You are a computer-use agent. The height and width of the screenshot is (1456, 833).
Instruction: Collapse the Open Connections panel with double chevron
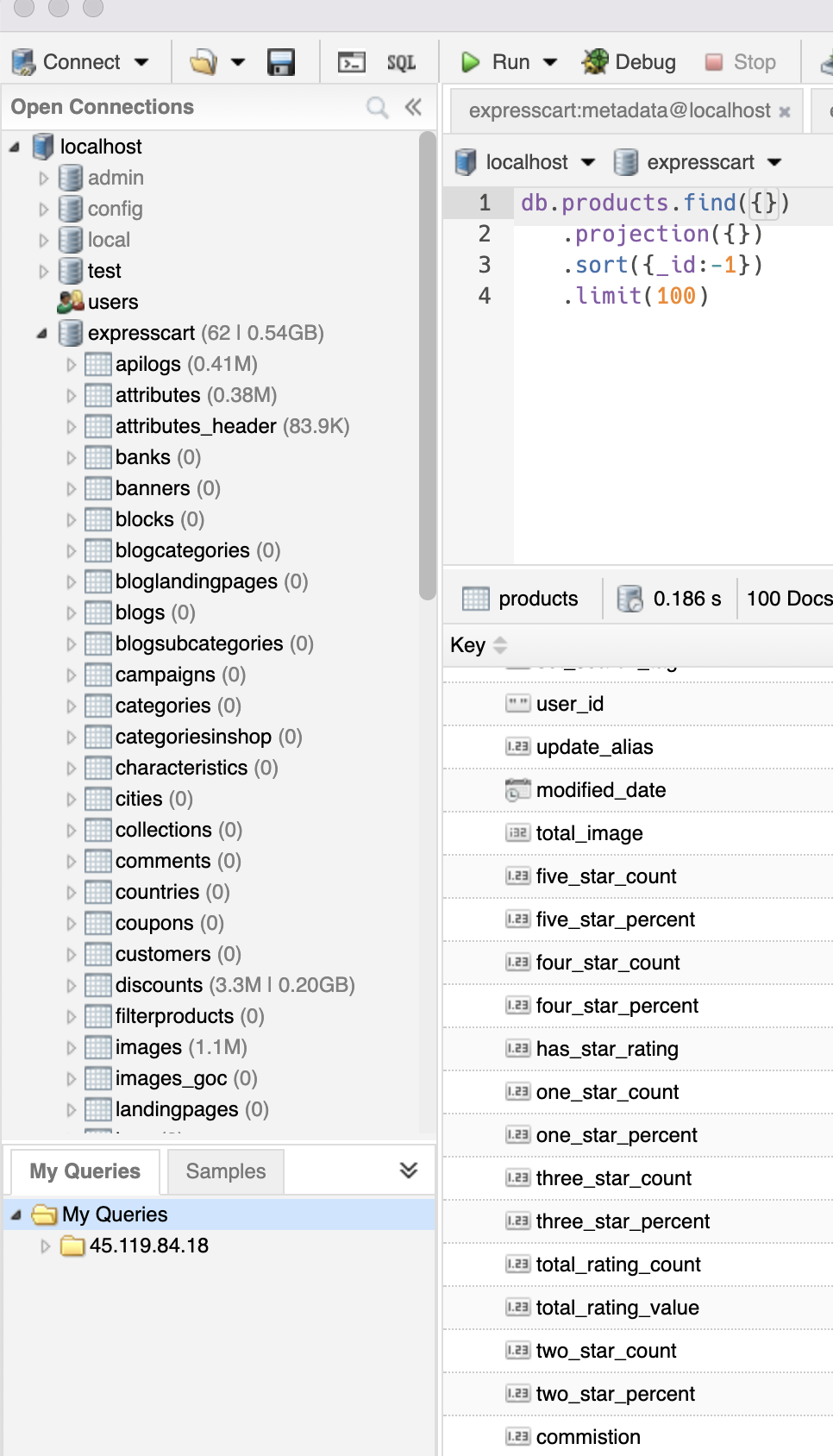click(414, 107)
